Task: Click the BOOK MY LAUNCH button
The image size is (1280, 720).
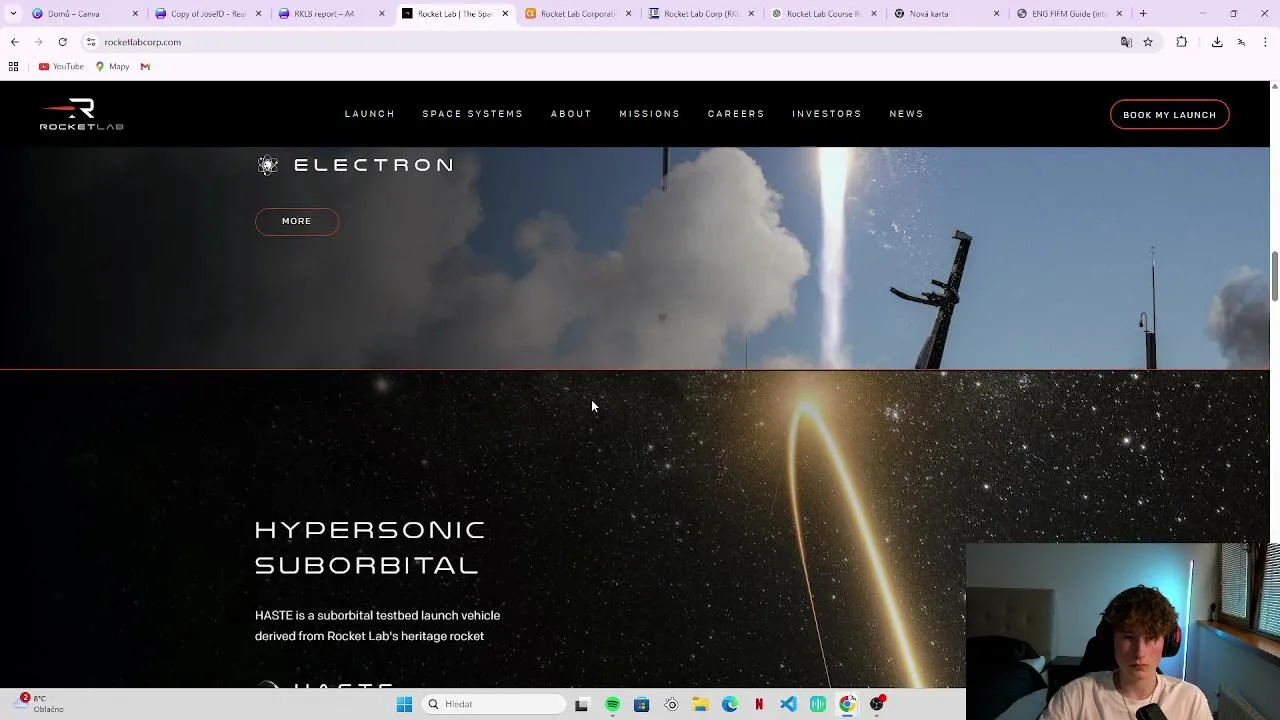Action: [1170, 115]
